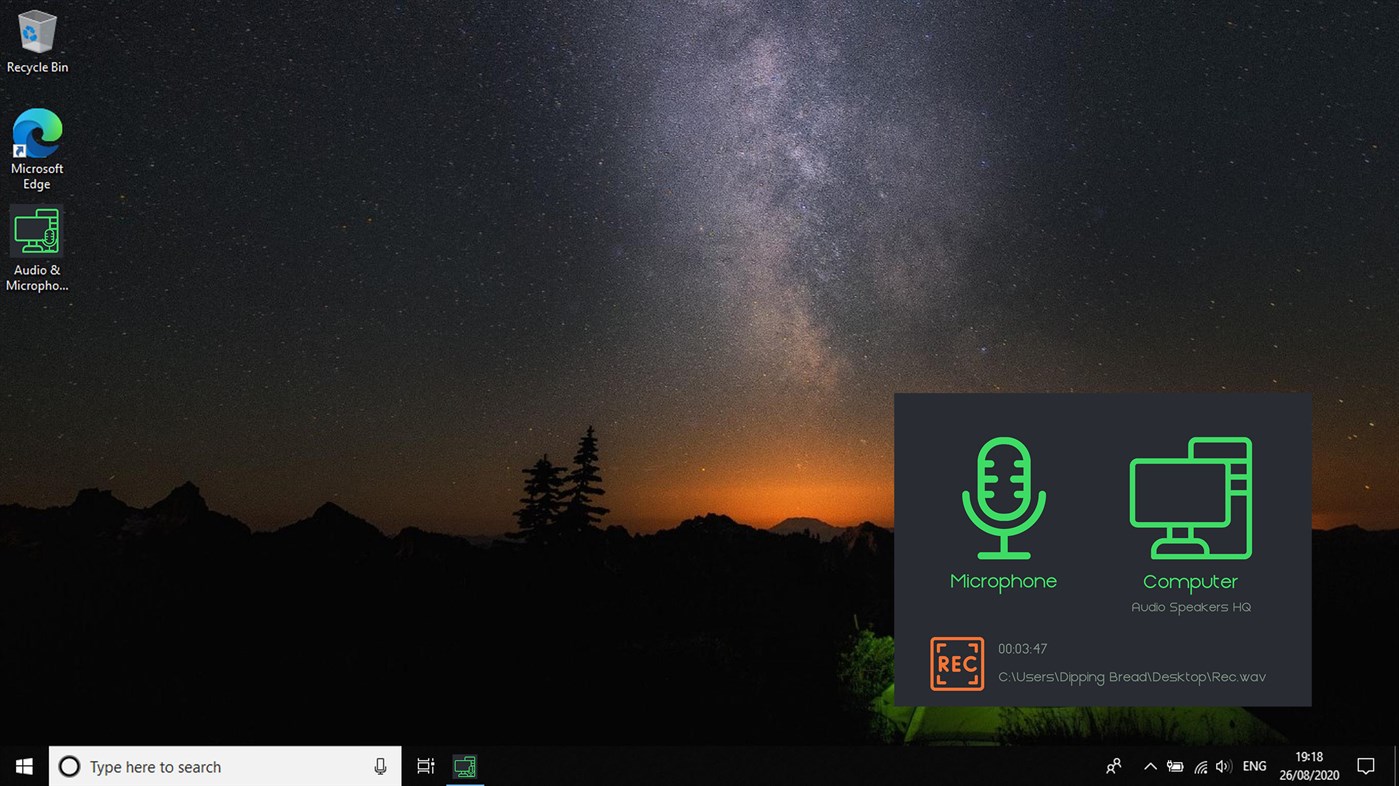1399x786 pixels.
Task: Open Task View from the taskbar
Action: point(425,766)
